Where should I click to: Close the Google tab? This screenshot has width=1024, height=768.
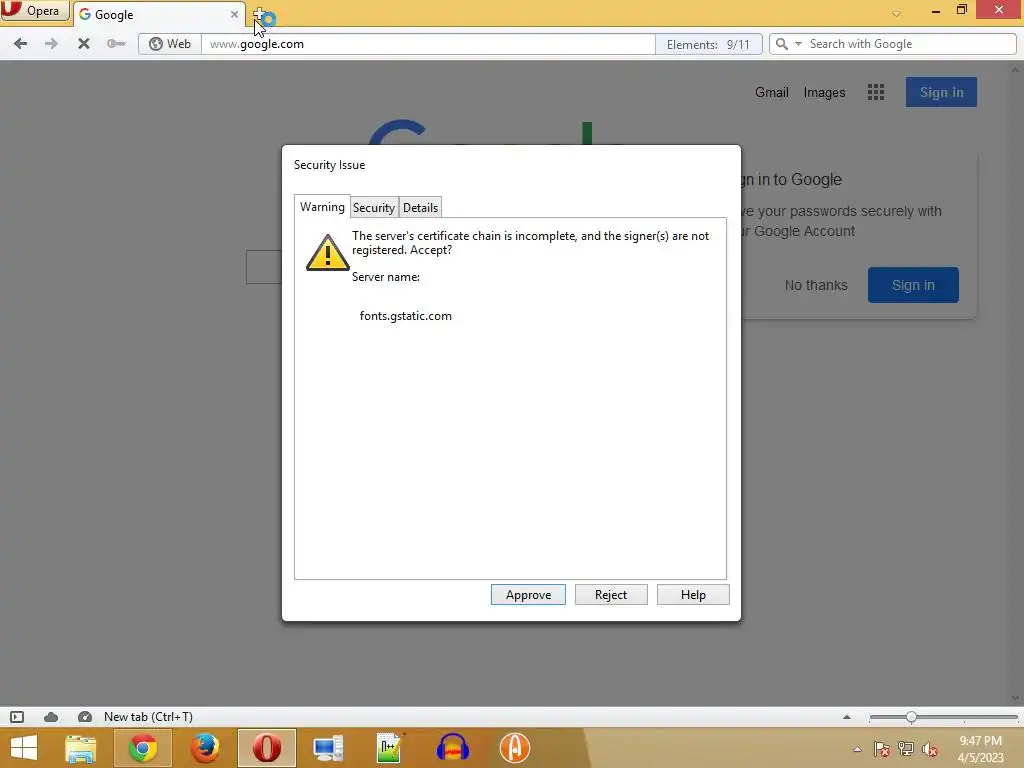point(234,14)
